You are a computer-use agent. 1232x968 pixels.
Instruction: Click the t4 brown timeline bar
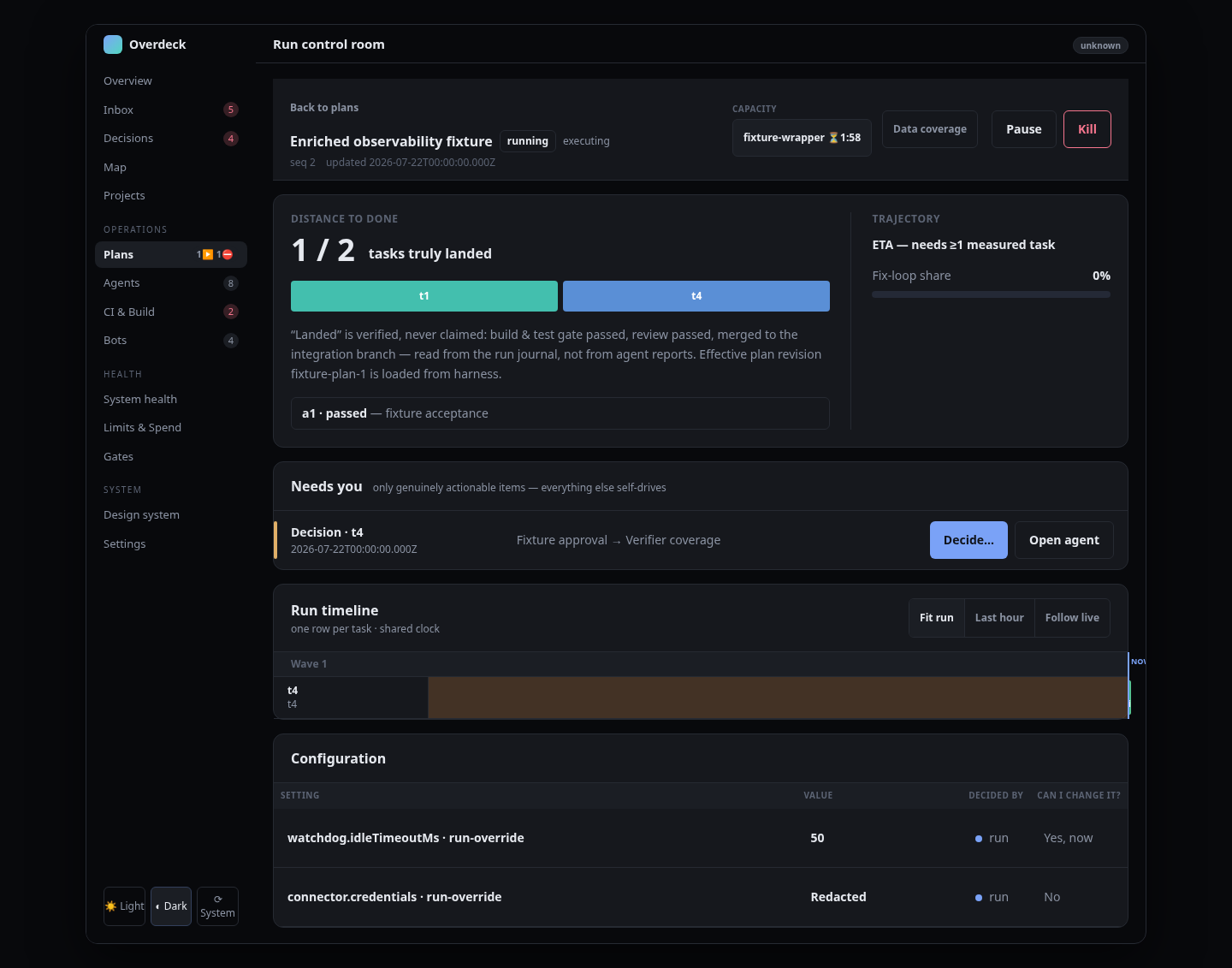(778, 698)
